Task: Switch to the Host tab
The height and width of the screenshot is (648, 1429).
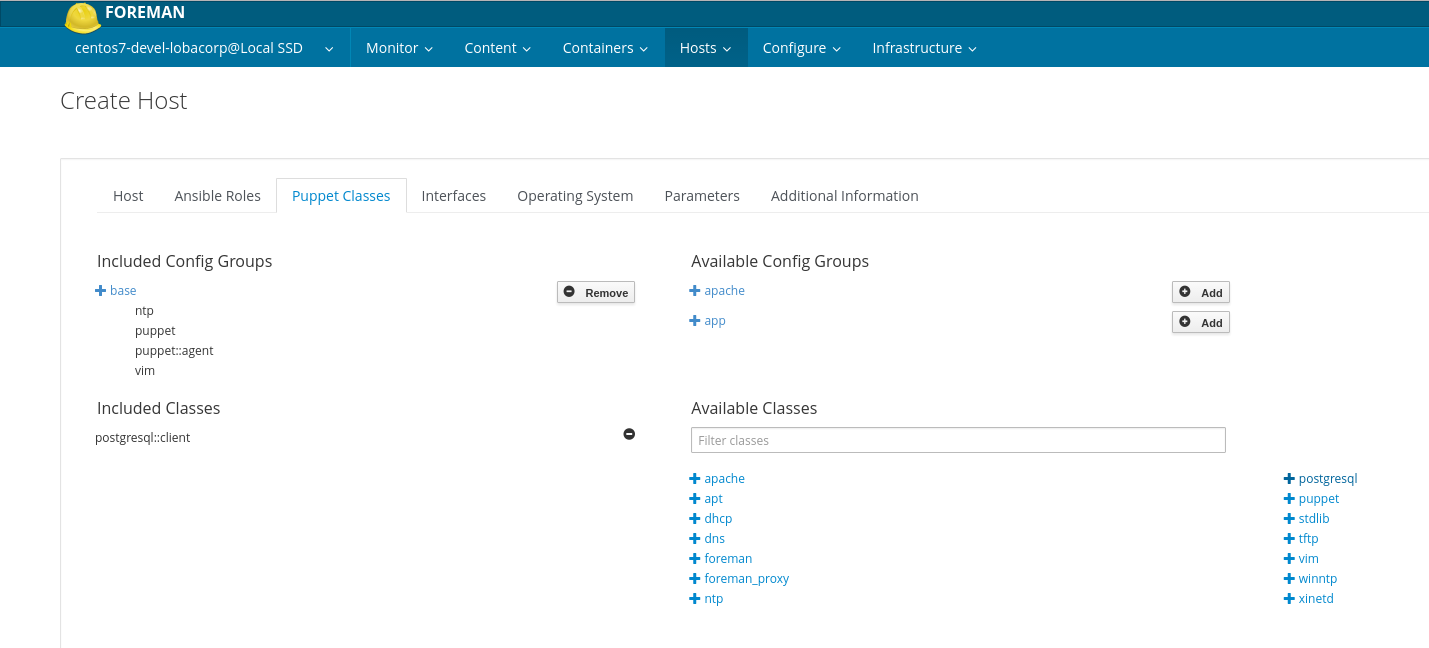Action: tap(128, 196)
